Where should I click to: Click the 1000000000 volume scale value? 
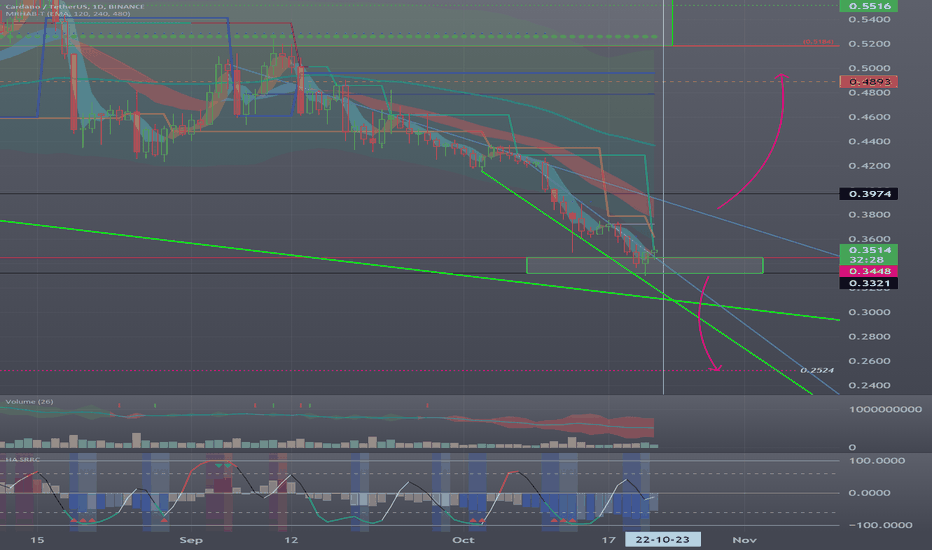click(x=885, y=409)
